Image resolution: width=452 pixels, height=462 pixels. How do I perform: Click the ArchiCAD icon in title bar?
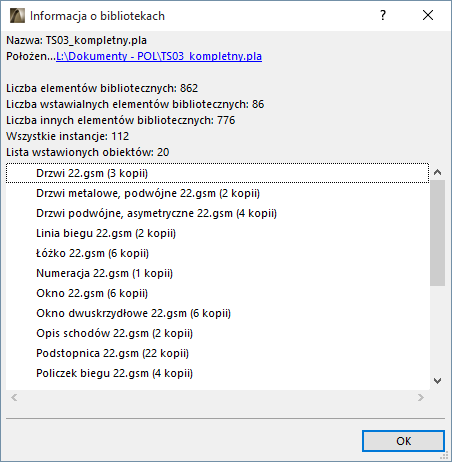point(17,16)
